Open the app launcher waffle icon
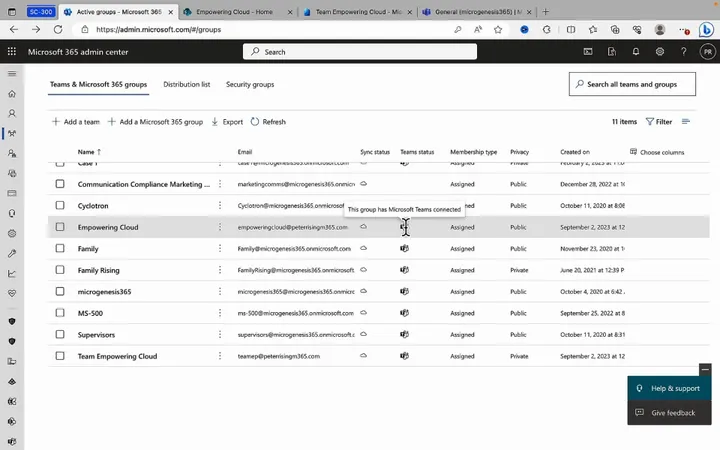 point(12,51)
